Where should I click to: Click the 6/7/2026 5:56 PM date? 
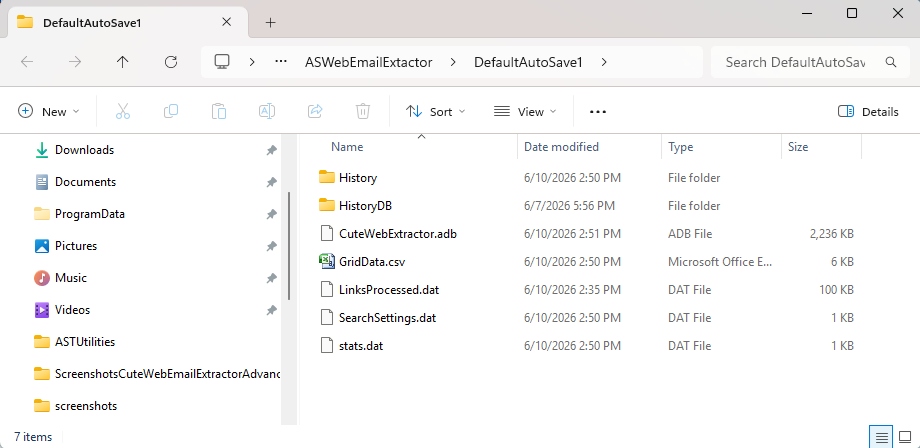[x=569, y=205]
